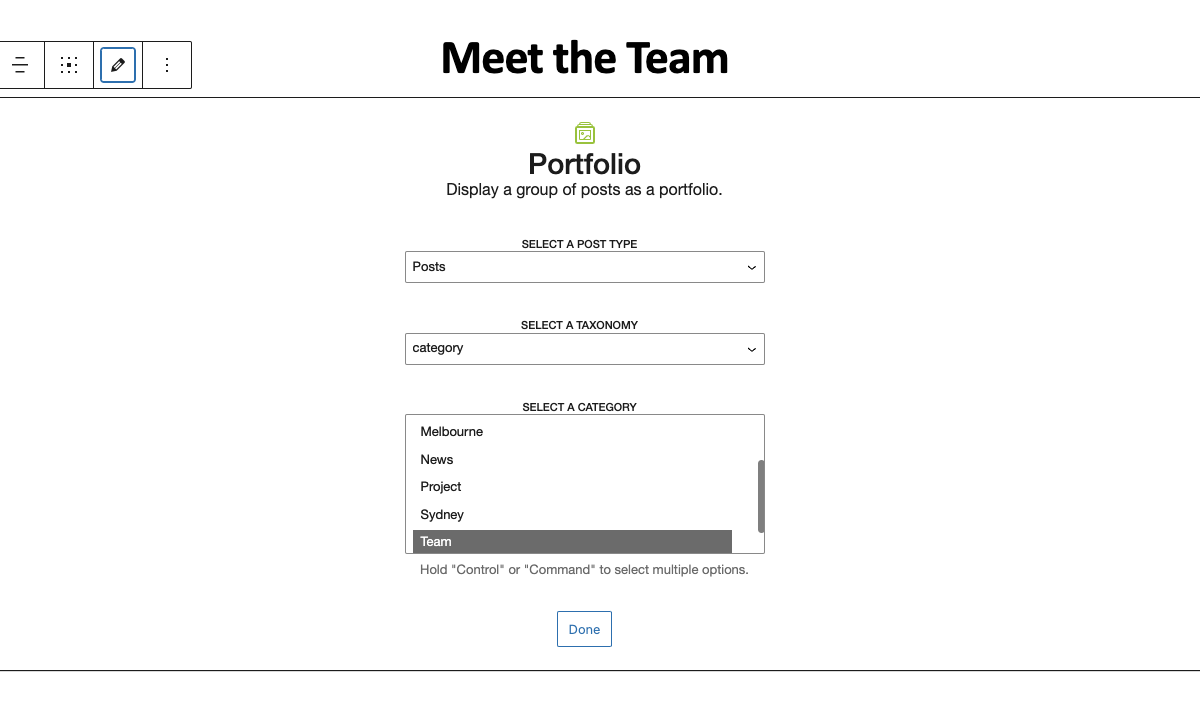Open the Select a Post Type dropdown
The width and height of the screenshot is (1200, 701).
pyautogui.click(x=585, y=267)
